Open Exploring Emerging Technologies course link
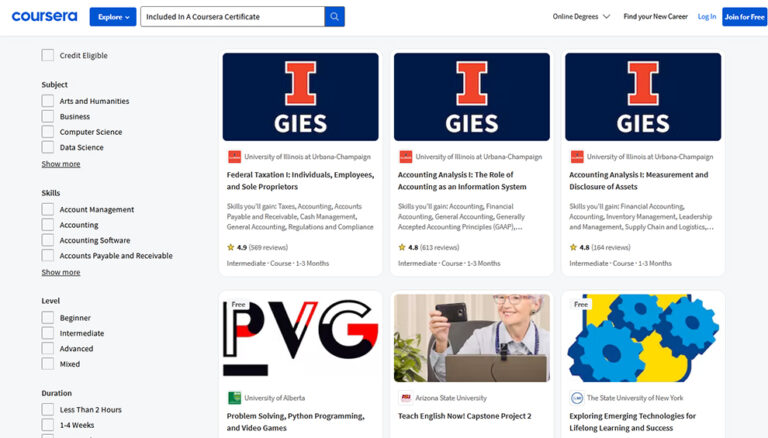This screenshot has width=768, height=438. coord(632,422)
